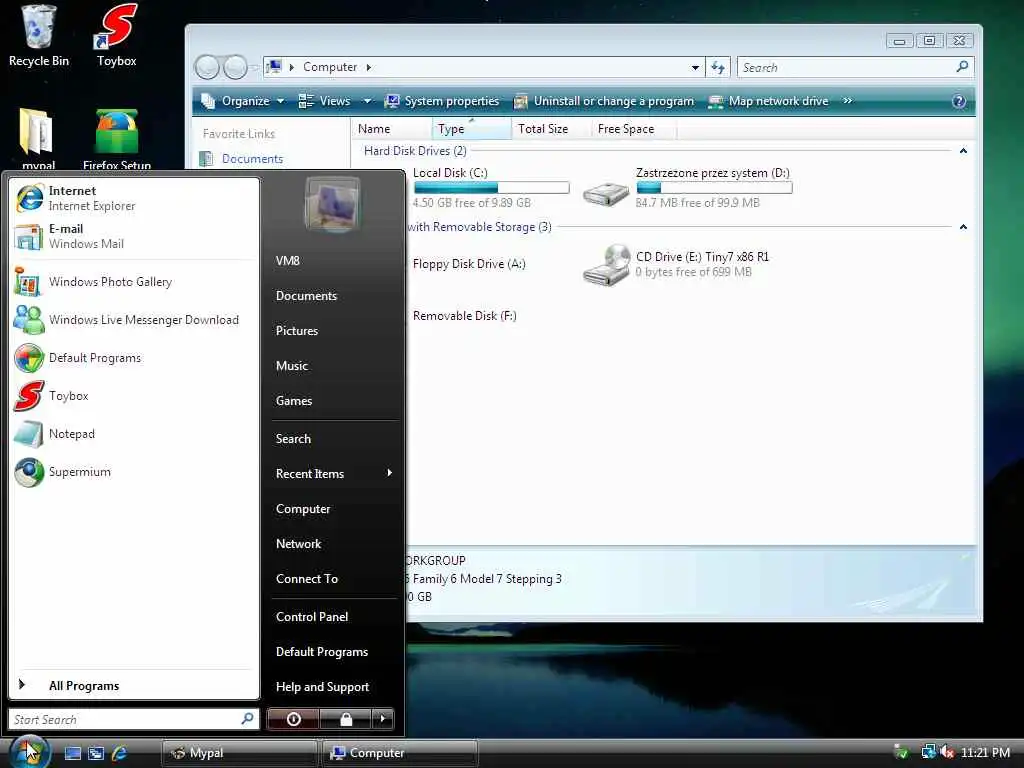Screen dimensions: 1024x768
Task: Open the Organize dropdown menu
Action: [x=243, y=101]
